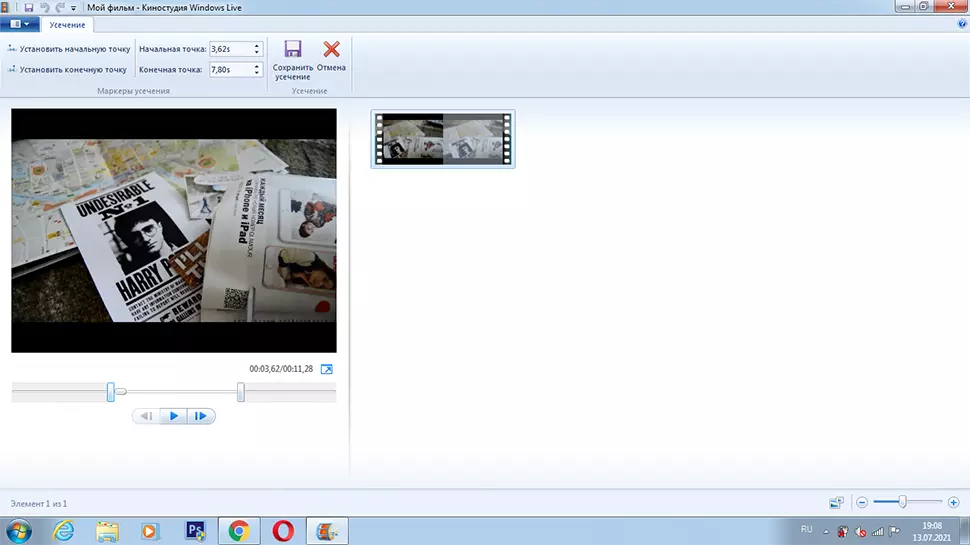Click the zoom-in plus icon in status bar

click(x=953, y=502)
